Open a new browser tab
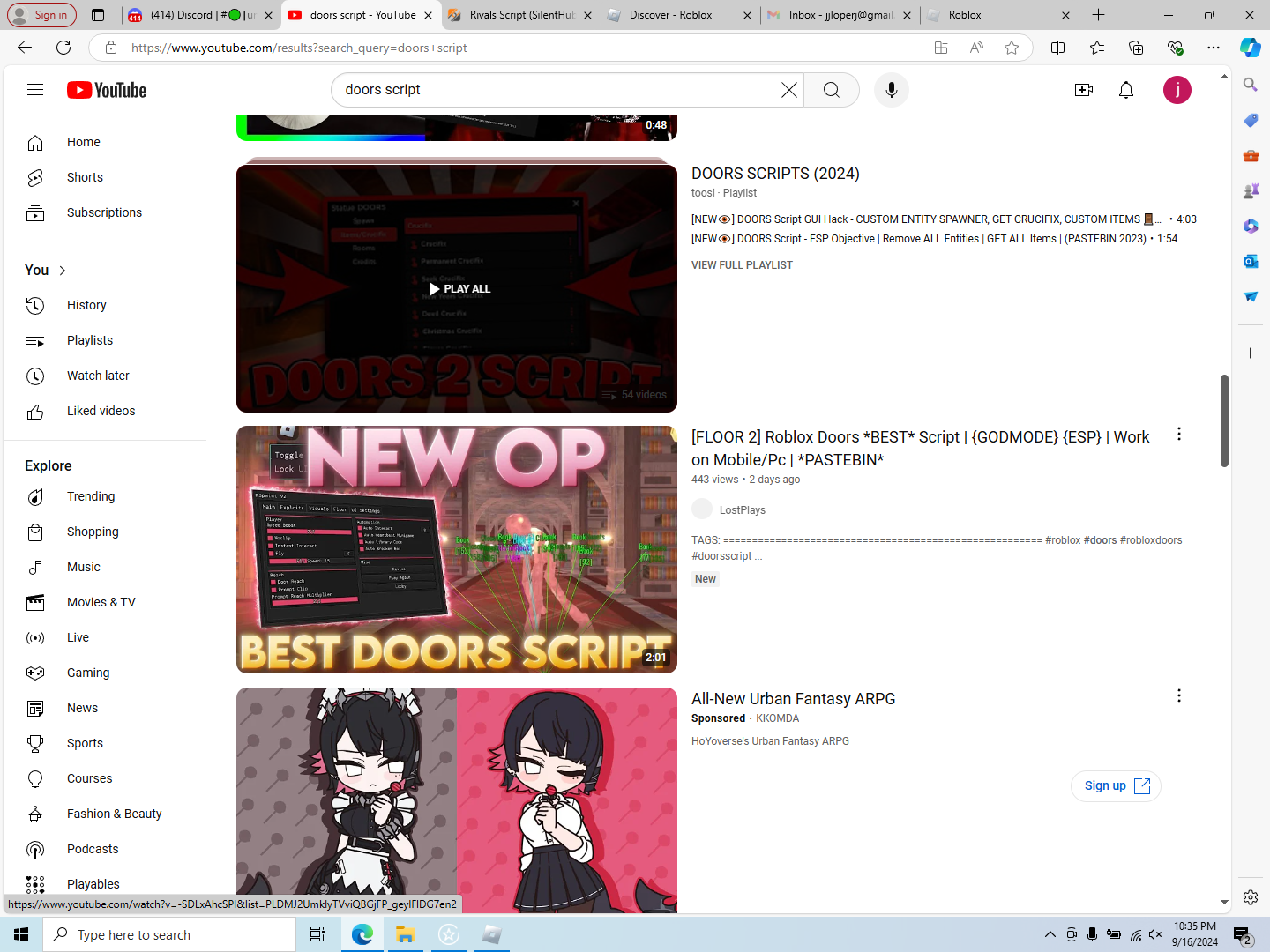The image size is (1270, 952). [x=1098, y=15]
